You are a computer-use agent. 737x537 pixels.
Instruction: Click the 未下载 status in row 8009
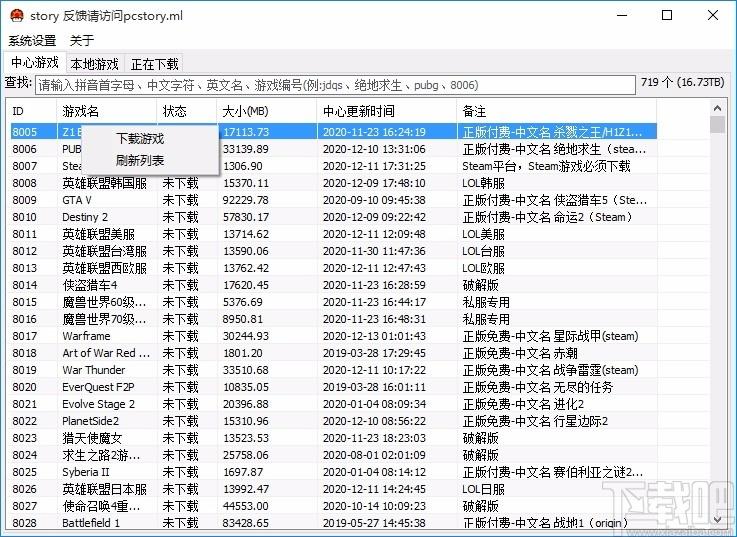click(180, 200)
